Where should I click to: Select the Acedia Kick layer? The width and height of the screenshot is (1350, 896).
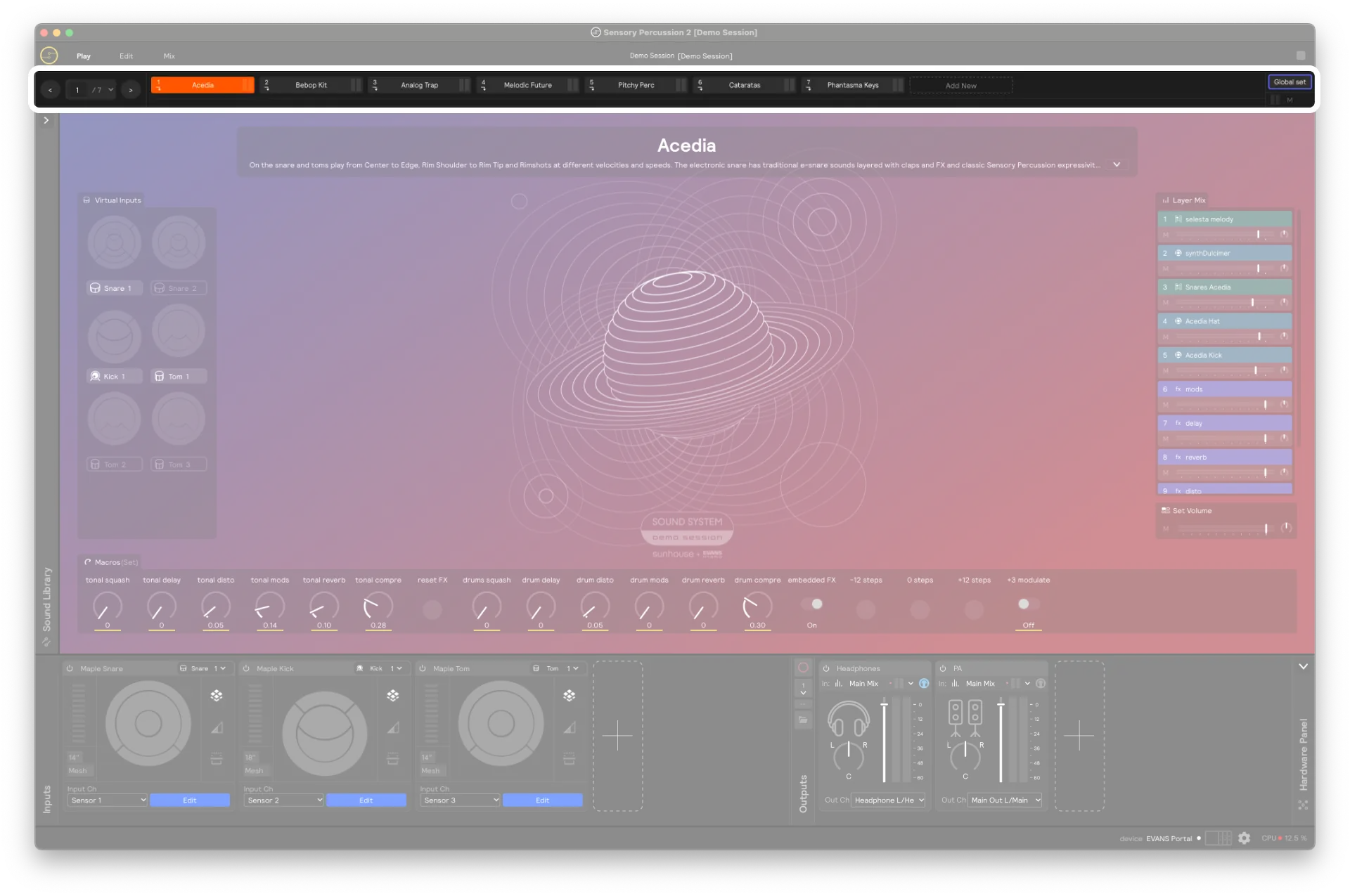coord(1225,356)
